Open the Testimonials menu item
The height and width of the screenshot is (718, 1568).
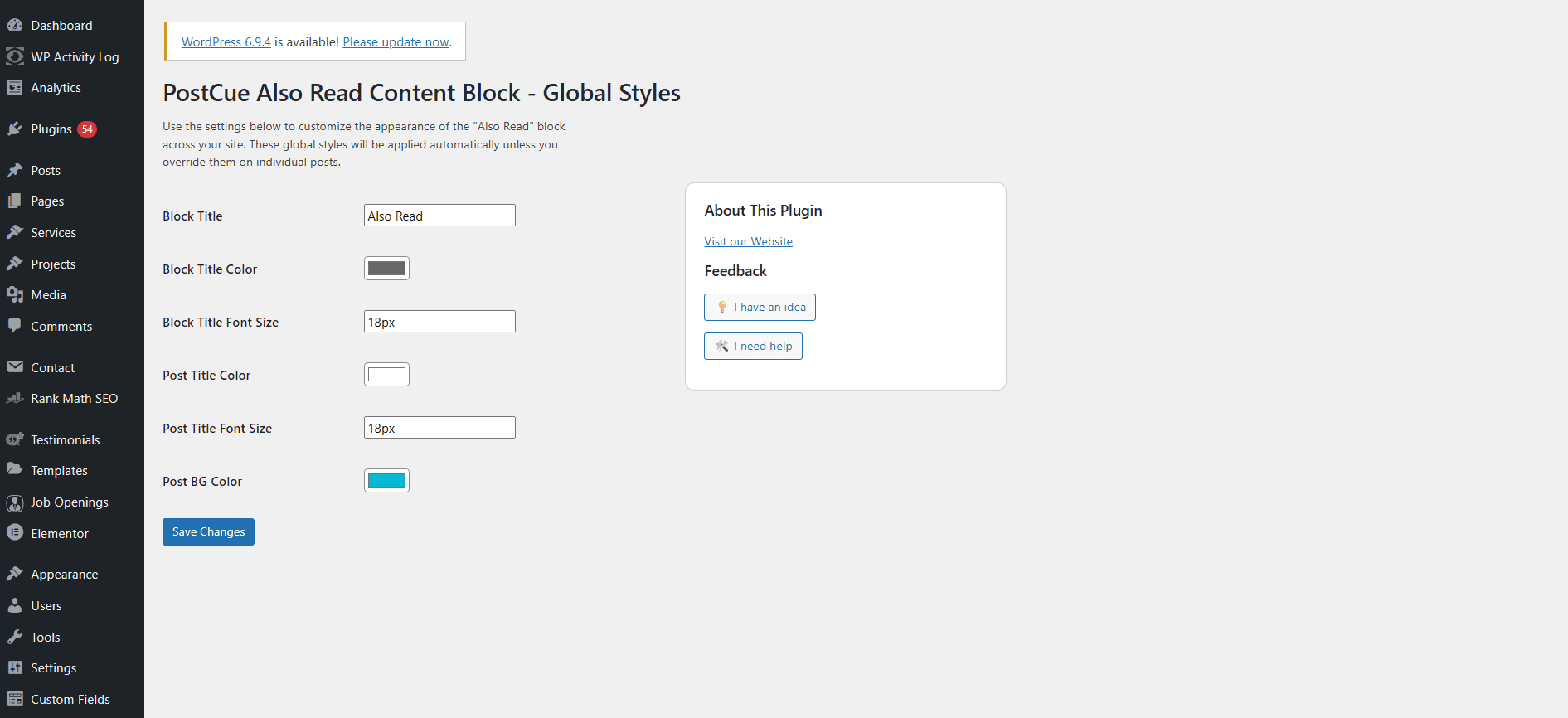pos(72,439)
